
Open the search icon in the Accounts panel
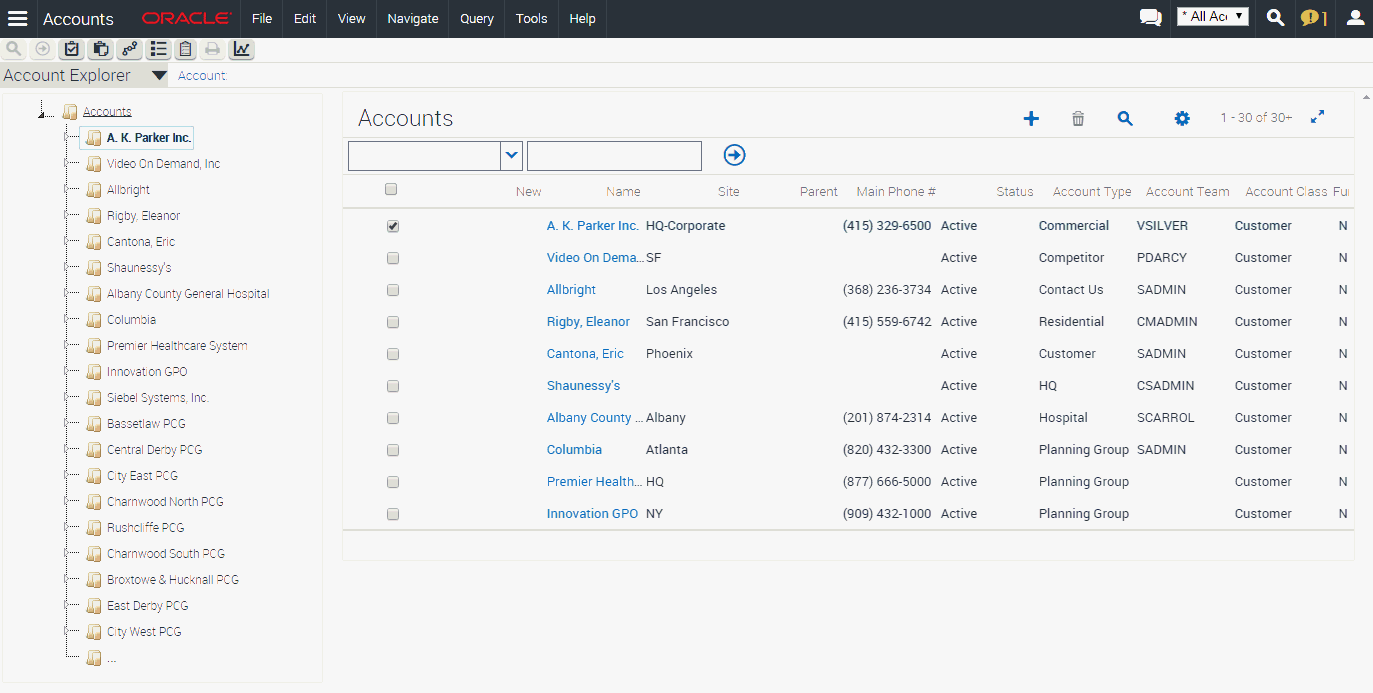pos(1125,118)
